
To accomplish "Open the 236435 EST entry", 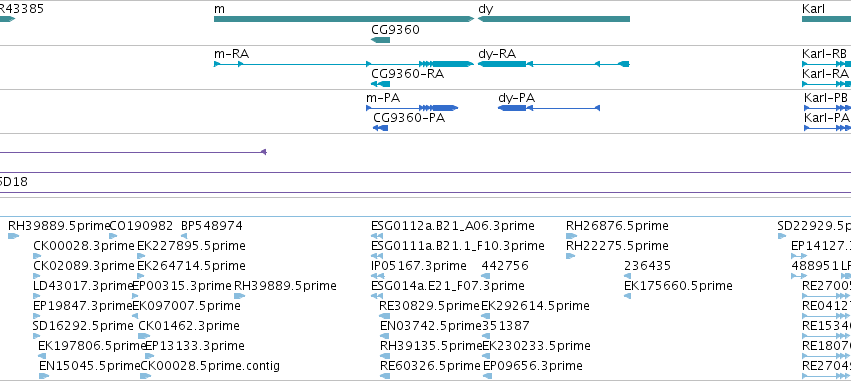I will (647, 266).
